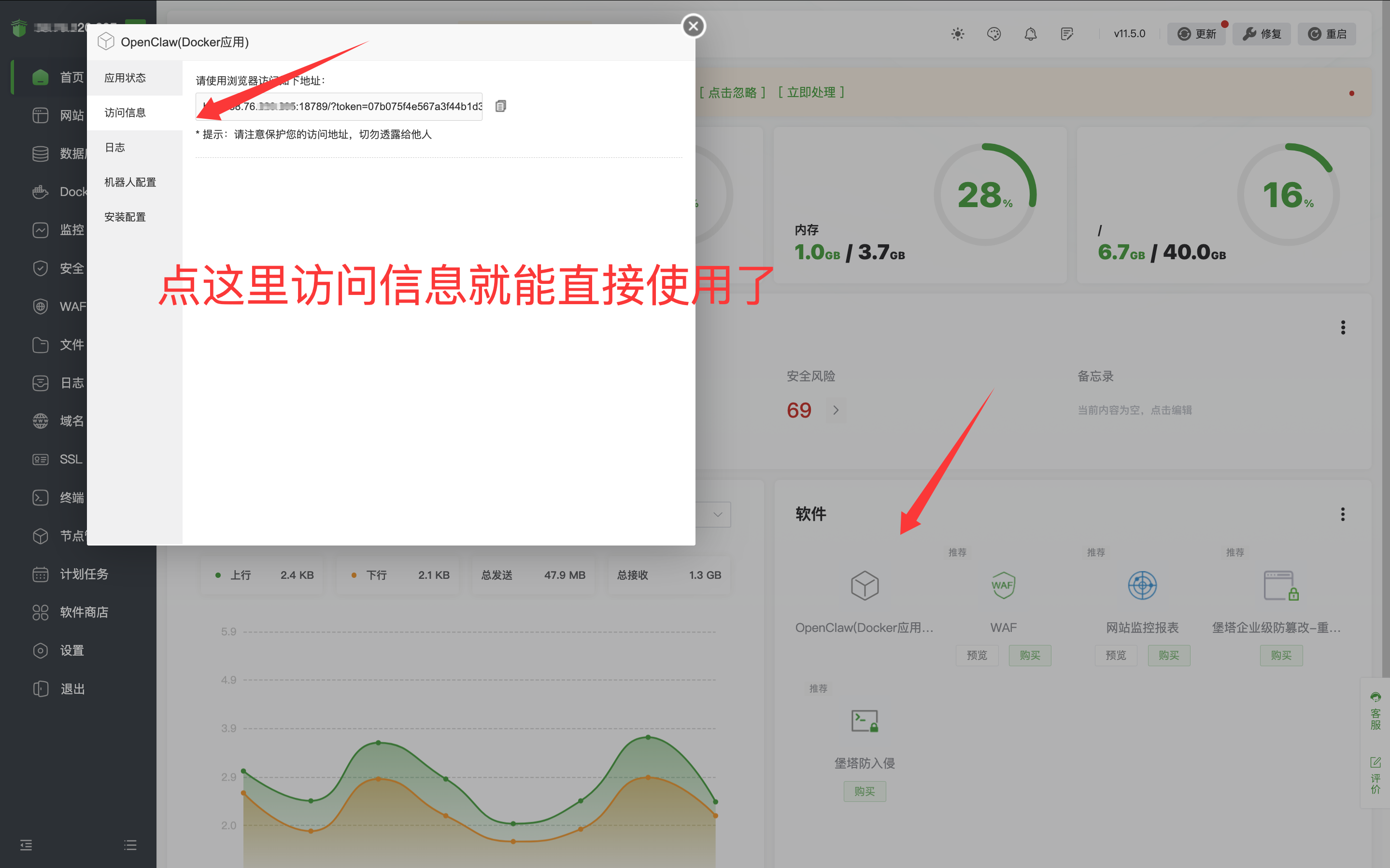Viewport: 1390px width, 868px height.
Task: Open the network dropdown above traffic chart
Action: coord(717,514)
